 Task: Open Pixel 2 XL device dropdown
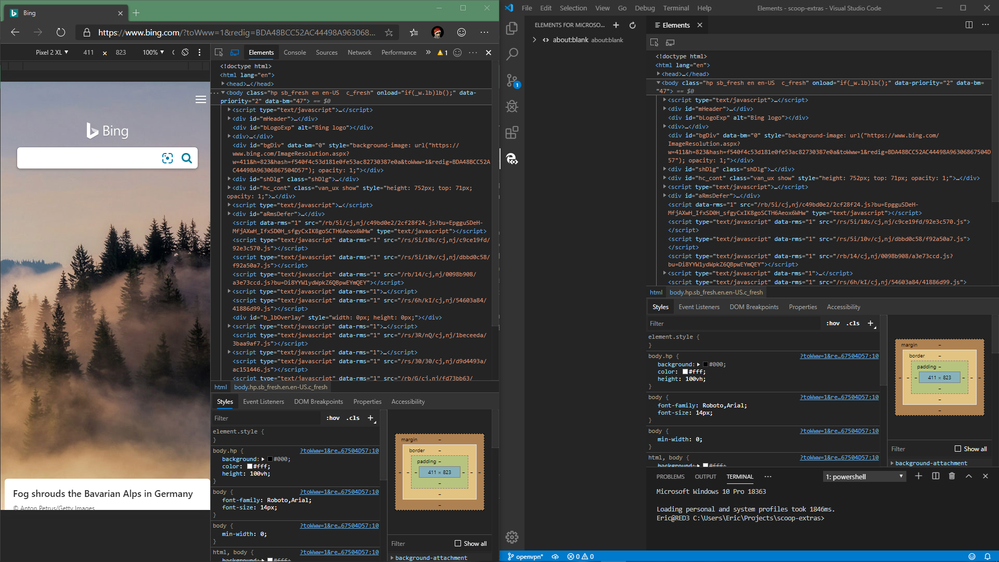tap(52, 52)
